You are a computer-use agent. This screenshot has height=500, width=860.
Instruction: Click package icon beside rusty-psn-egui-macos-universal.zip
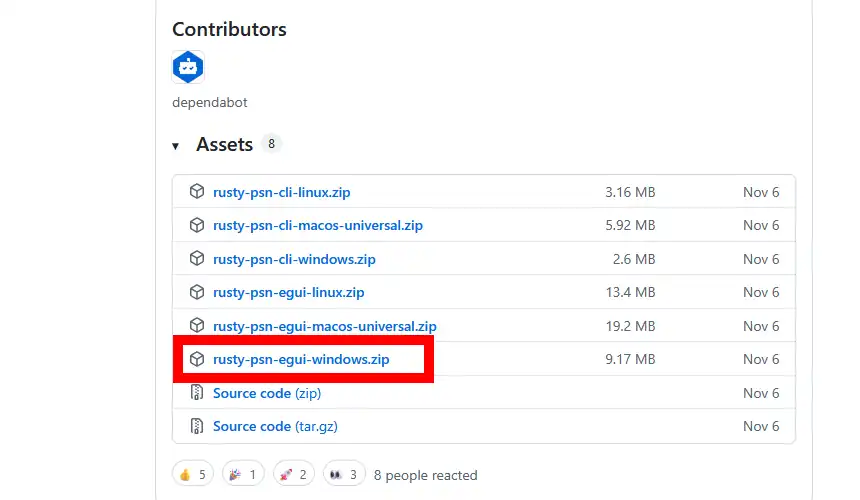point(197,326)
